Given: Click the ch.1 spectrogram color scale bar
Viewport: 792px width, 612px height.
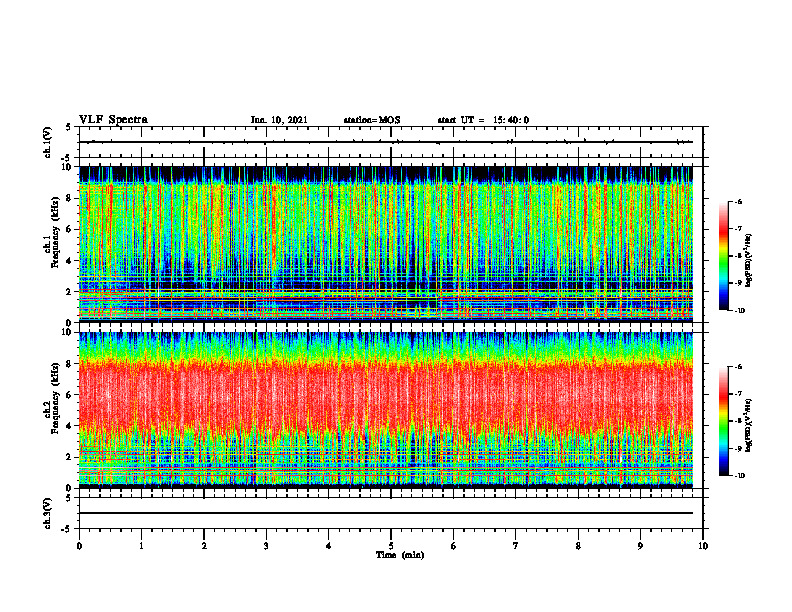Looking at the screenshot, I should (x=723, y=256).
